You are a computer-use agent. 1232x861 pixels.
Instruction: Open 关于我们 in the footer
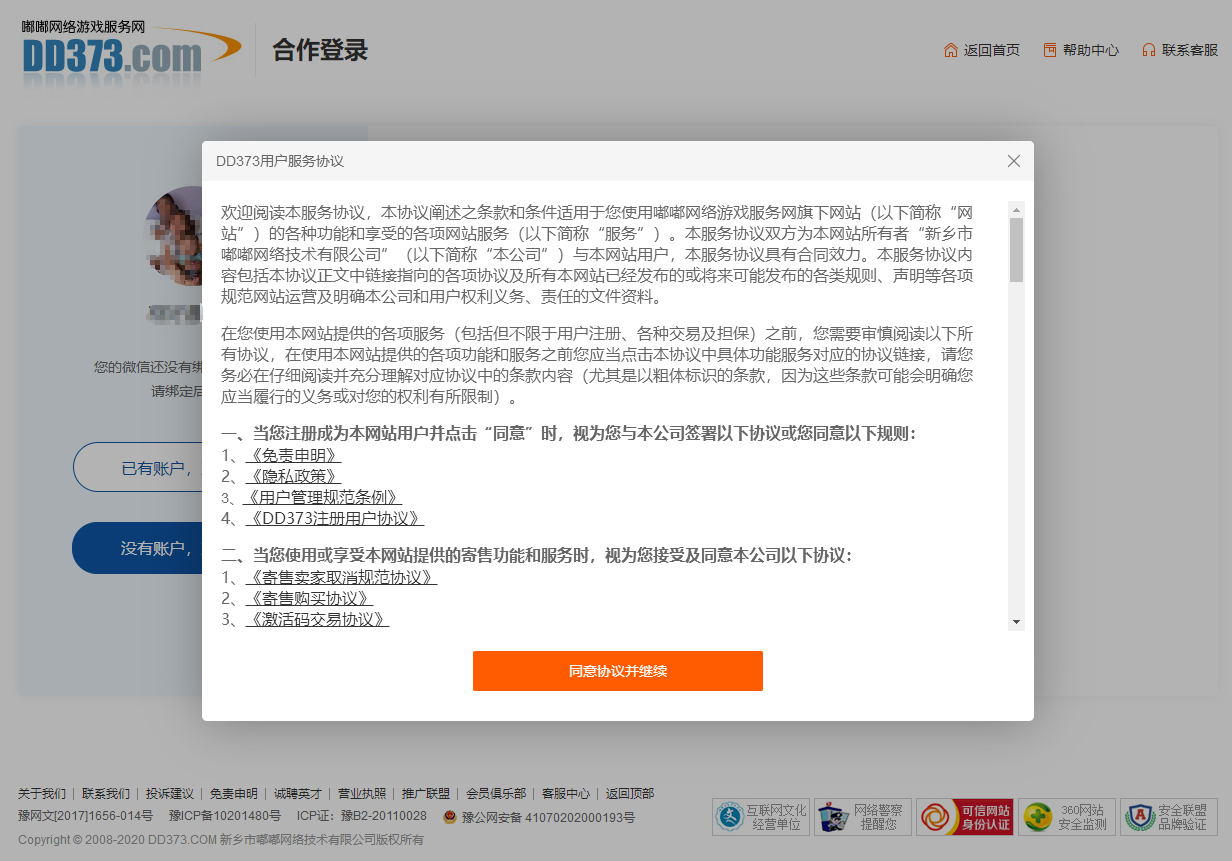(42, 793)
